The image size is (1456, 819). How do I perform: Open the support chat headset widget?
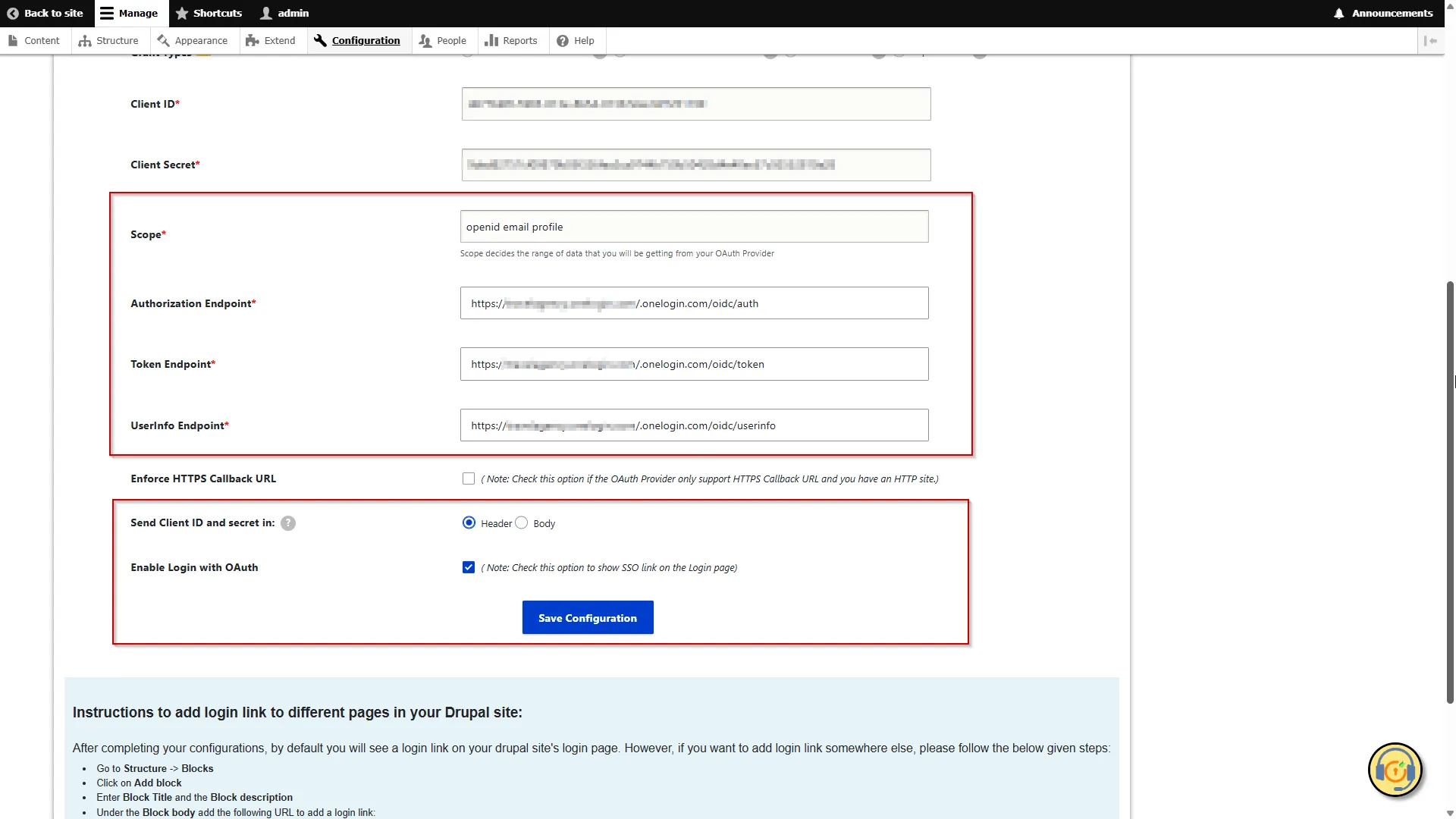tap(1395, 770)
